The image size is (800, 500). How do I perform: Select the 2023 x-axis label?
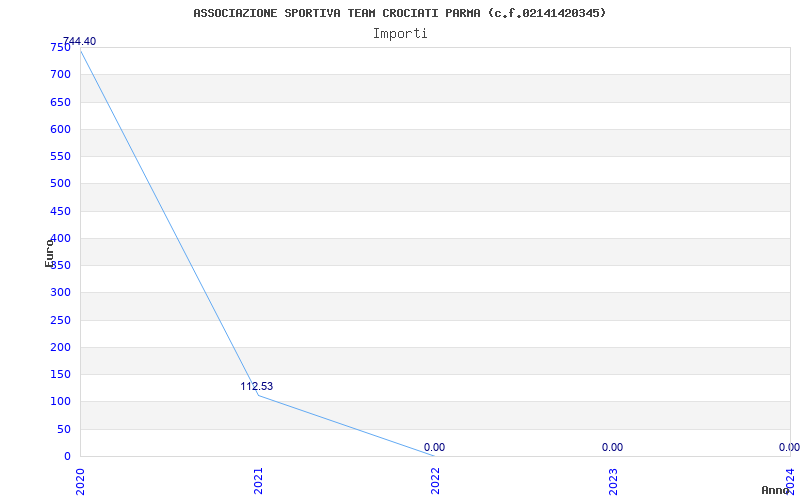(614, 482)
